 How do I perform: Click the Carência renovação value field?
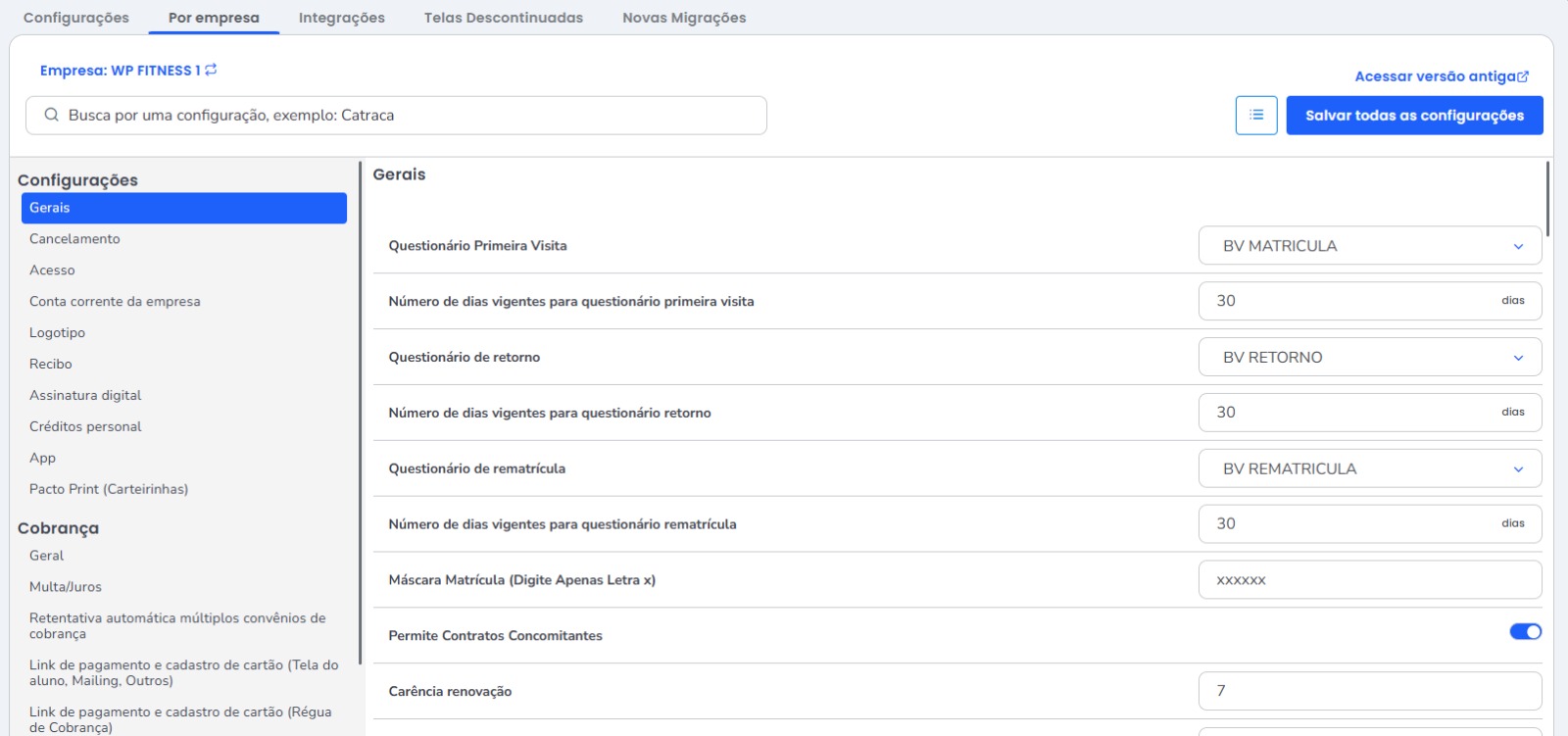click(x=1369, y=692)
